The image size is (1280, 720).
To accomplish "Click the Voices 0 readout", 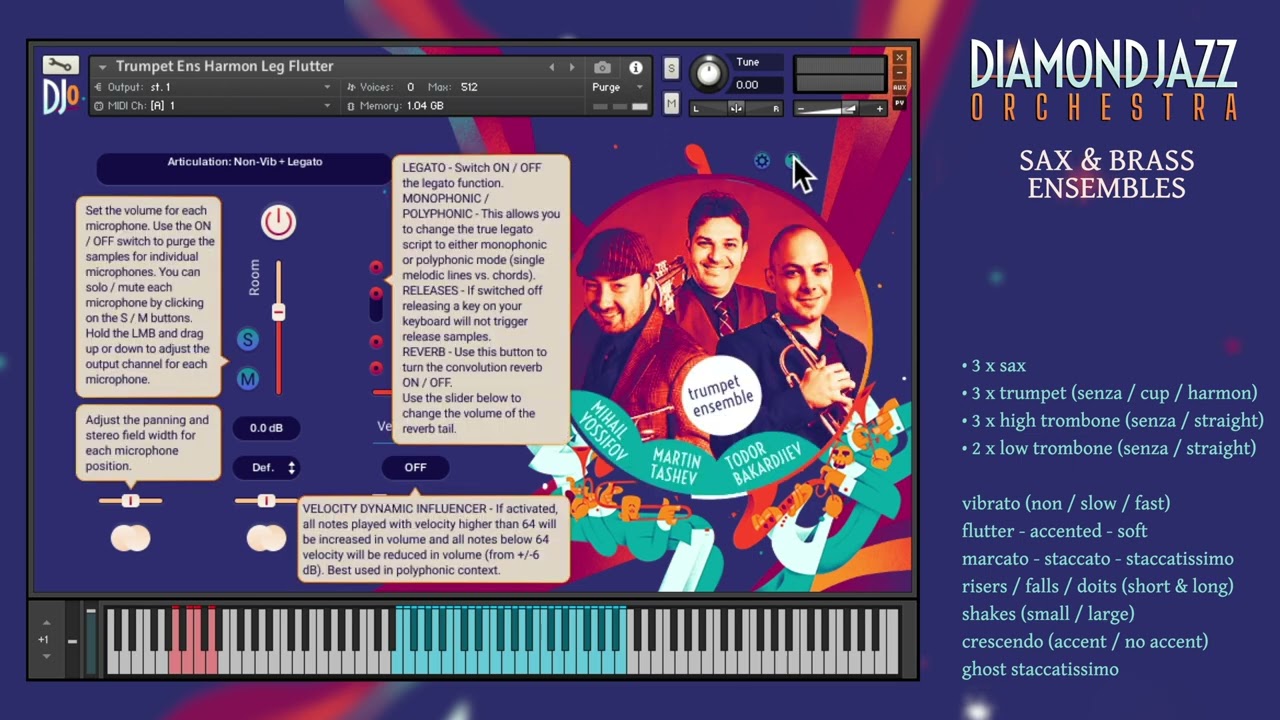I will [x=381, y=87].
